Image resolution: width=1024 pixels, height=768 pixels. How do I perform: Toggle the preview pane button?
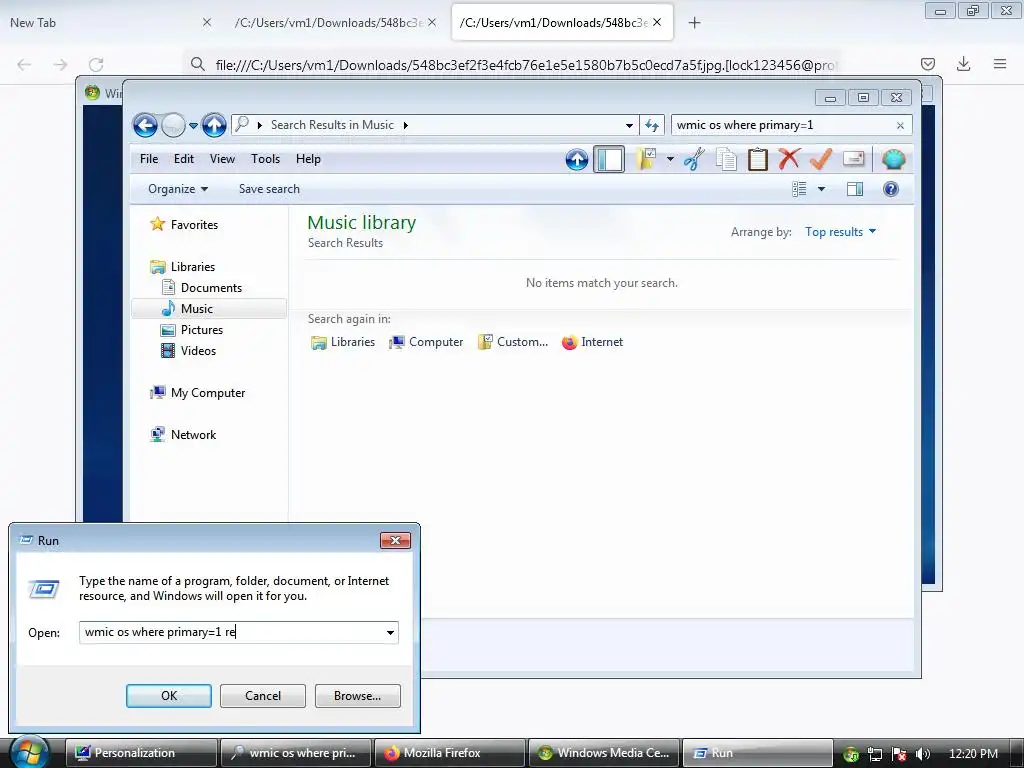(855, 189)
